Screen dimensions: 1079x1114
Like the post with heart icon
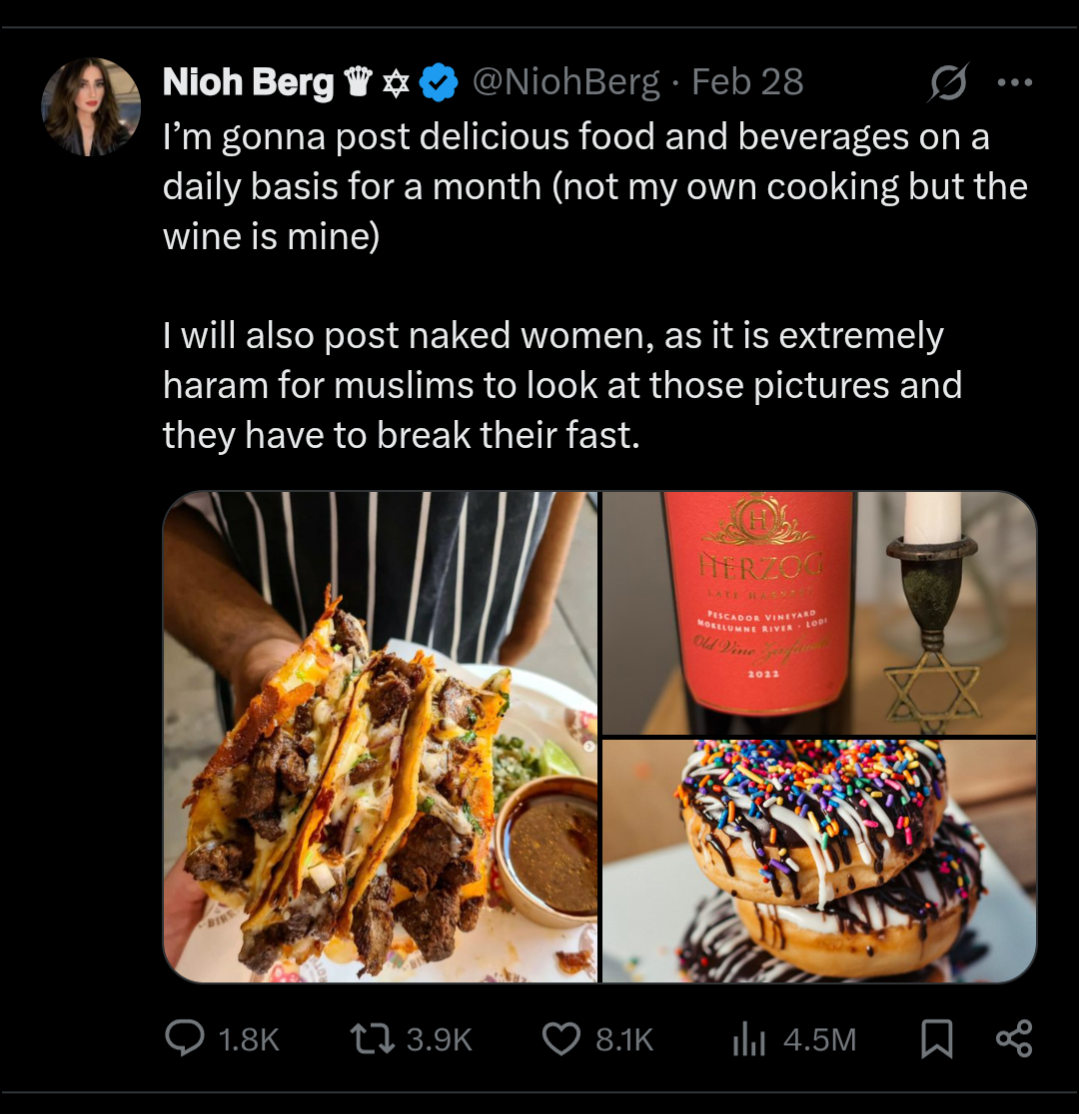pos(561,1039)
